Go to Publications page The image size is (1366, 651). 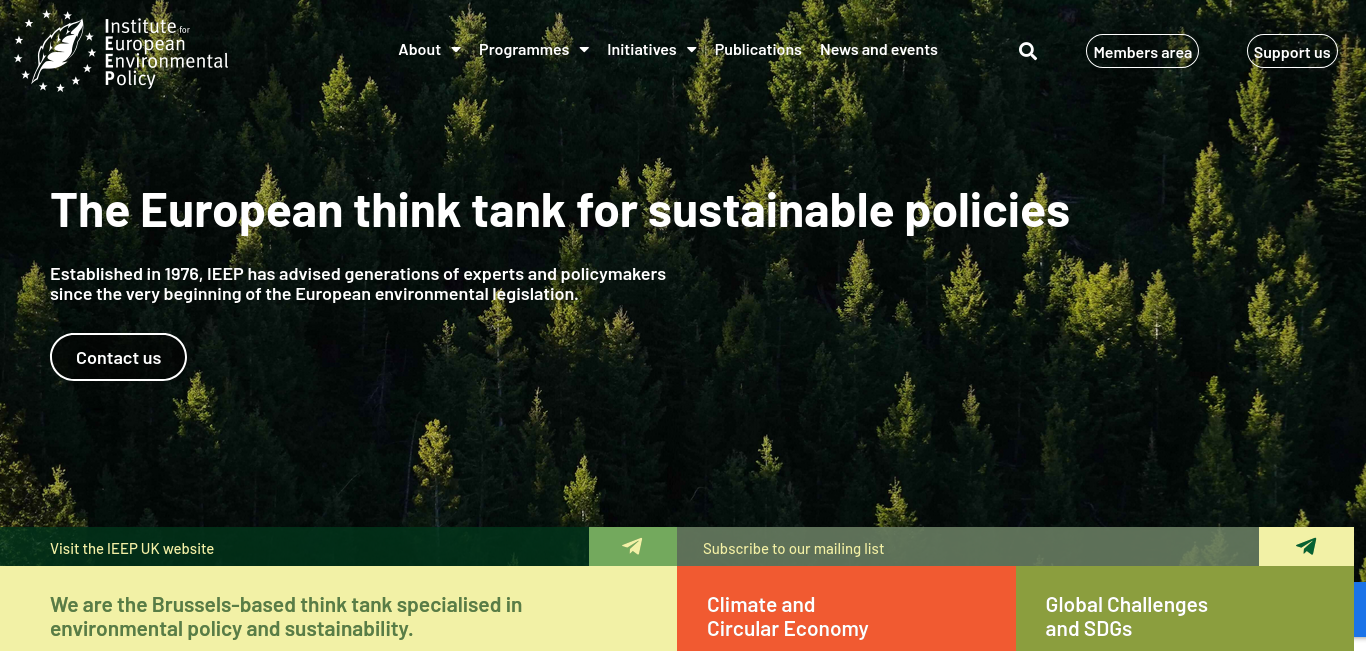pyautogui.click(x=758, y=50)
